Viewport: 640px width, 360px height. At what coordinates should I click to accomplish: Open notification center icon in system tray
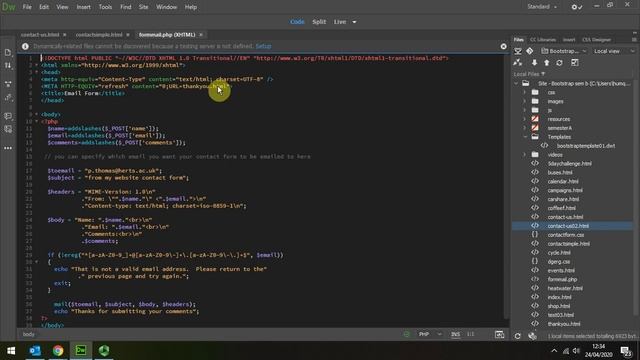626,351
